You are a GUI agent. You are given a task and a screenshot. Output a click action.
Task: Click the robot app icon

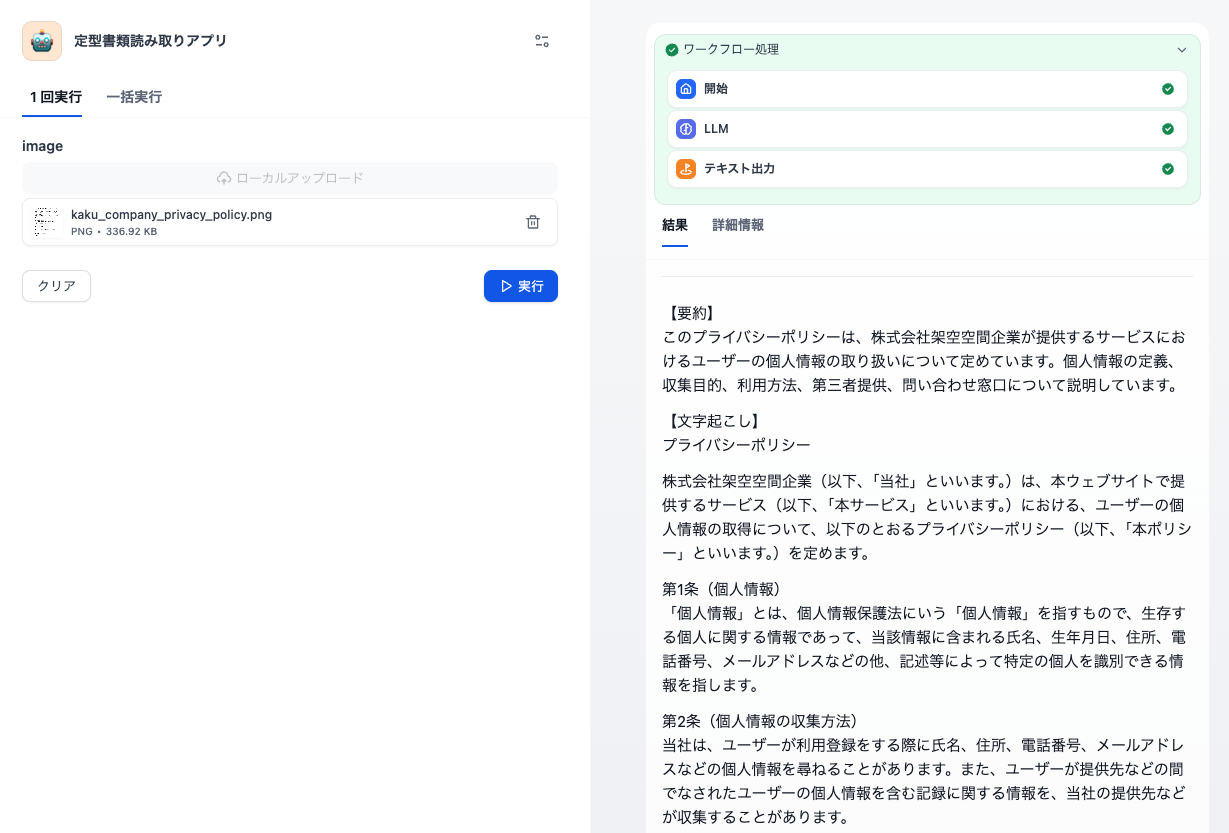tap(42, 41)
